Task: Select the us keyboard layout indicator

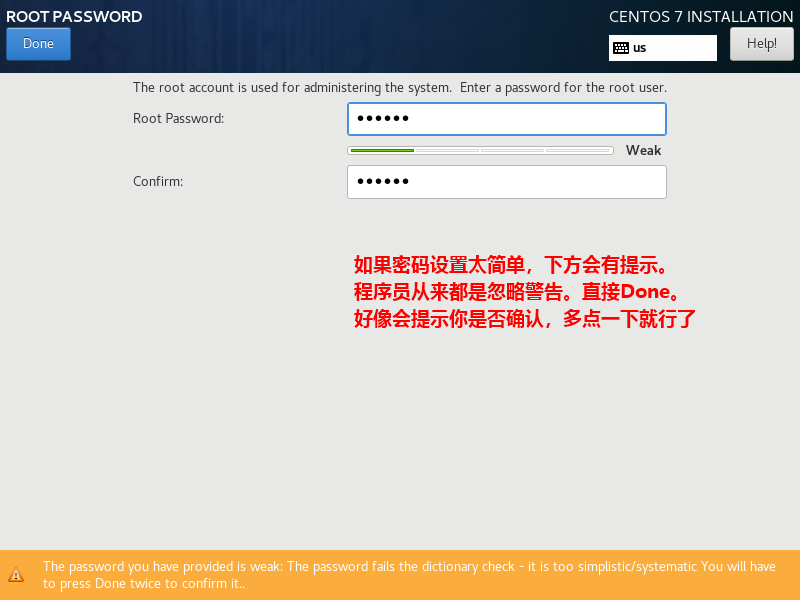Action: 662,48
